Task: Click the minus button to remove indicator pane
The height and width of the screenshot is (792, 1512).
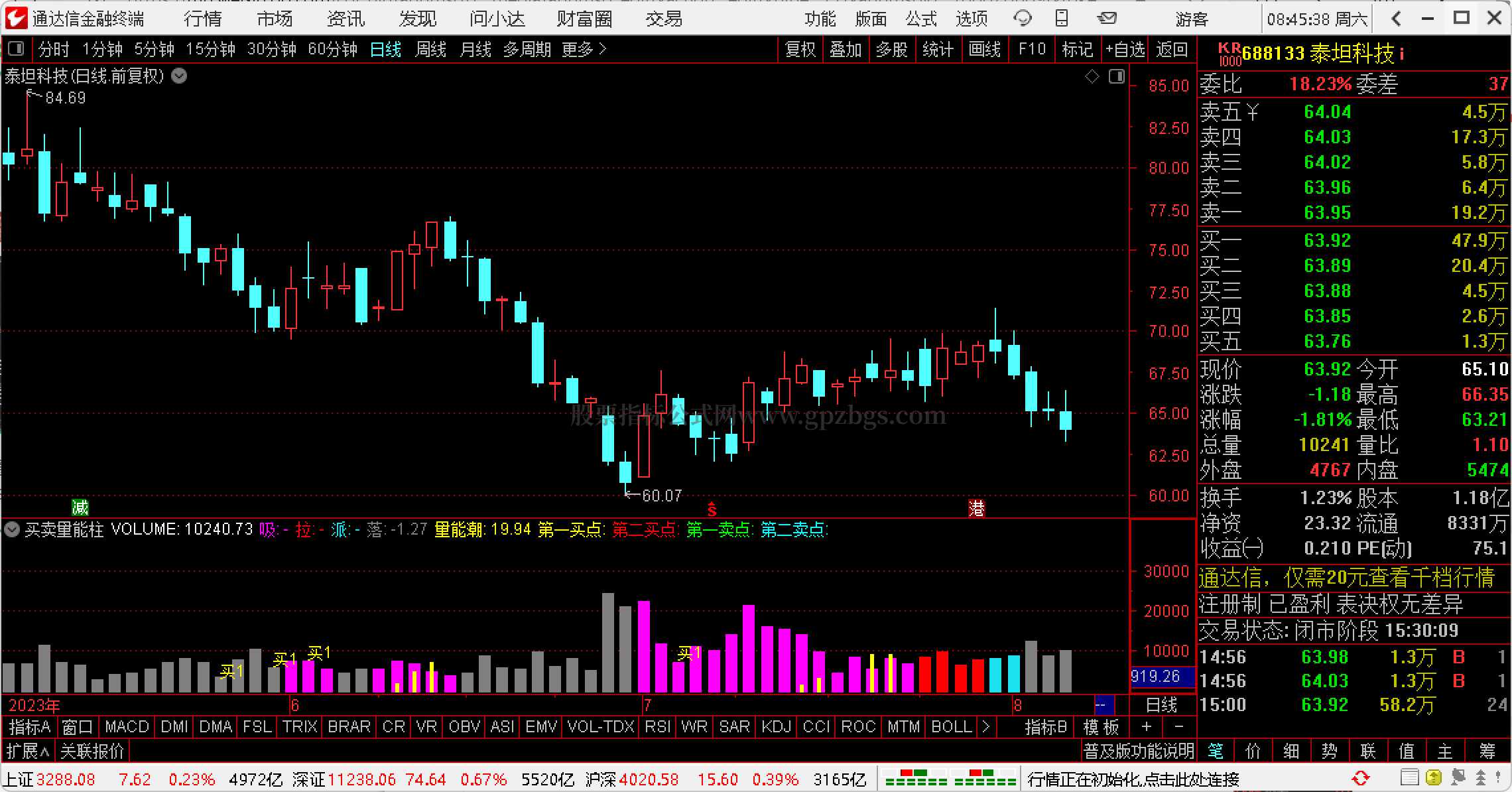Action: click(x=1178, y=726)
